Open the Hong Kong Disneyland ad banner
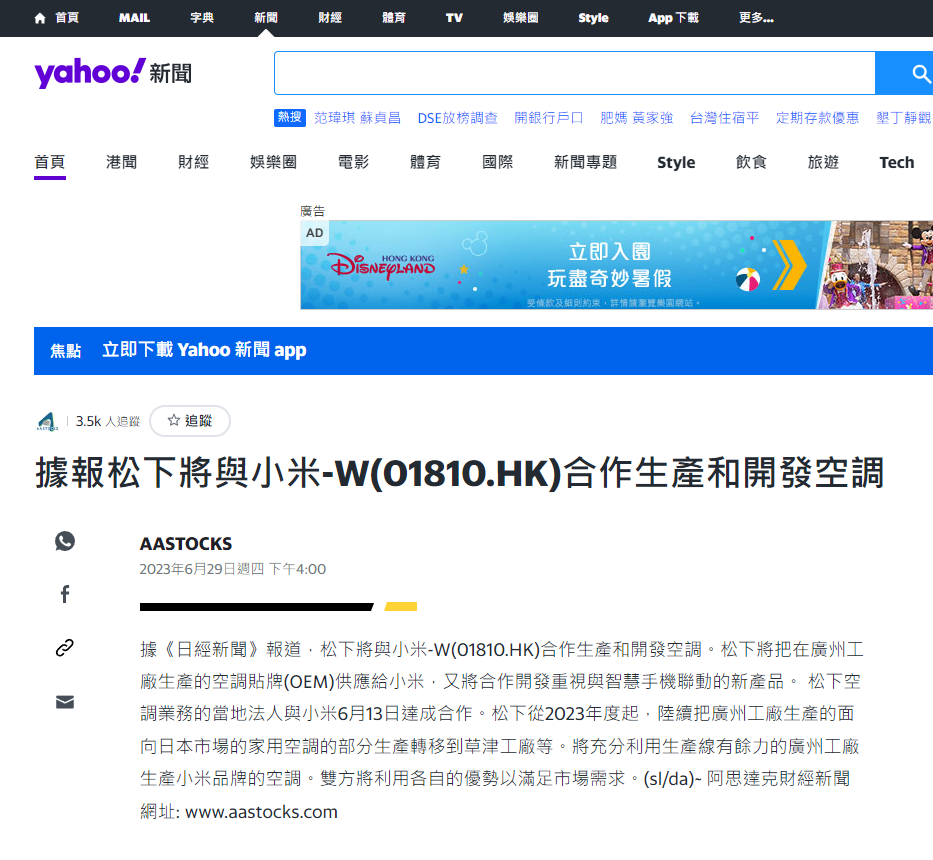The height and width of the screenshot is (860, 933). [616, 265]
